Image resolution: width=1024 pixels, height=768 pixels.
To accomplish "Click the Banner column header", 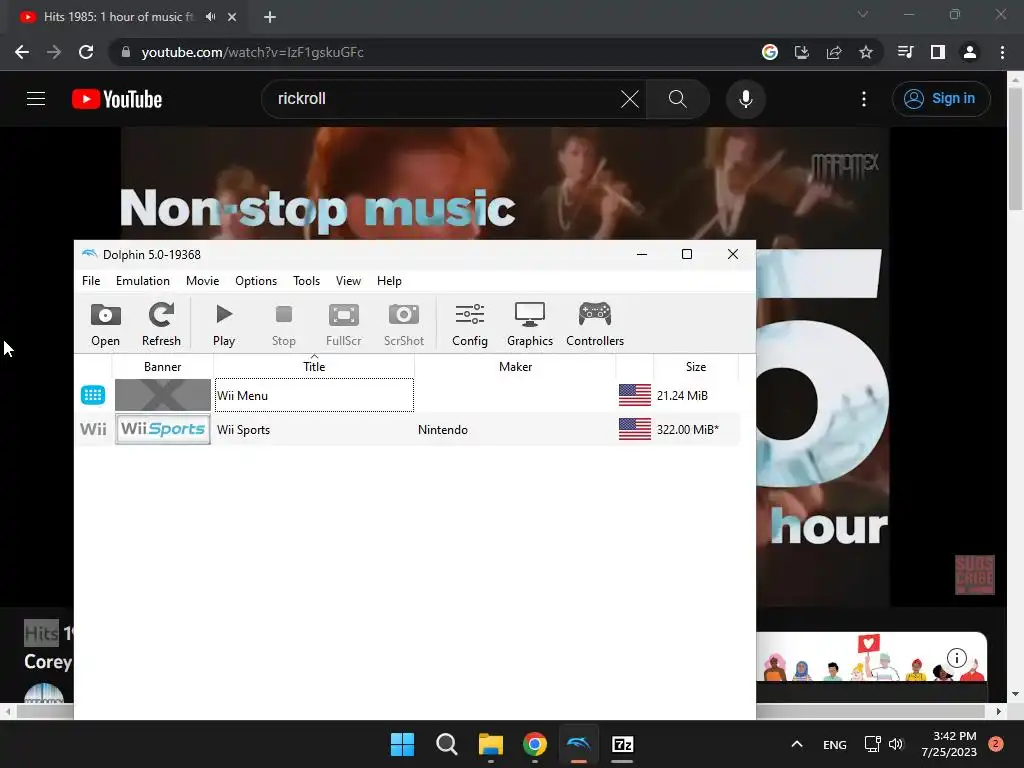I will 163,366.
